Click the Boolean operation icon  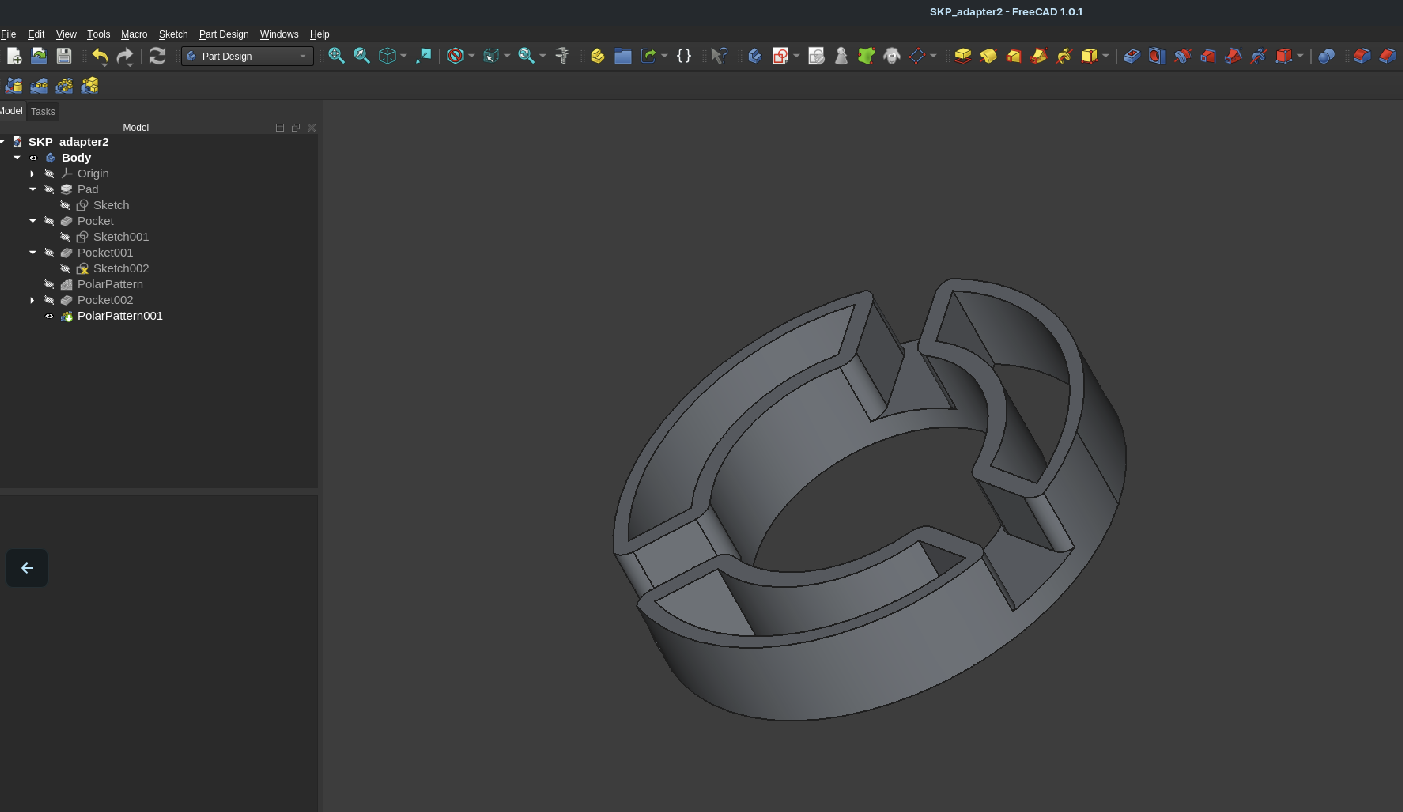[1326, 56]
